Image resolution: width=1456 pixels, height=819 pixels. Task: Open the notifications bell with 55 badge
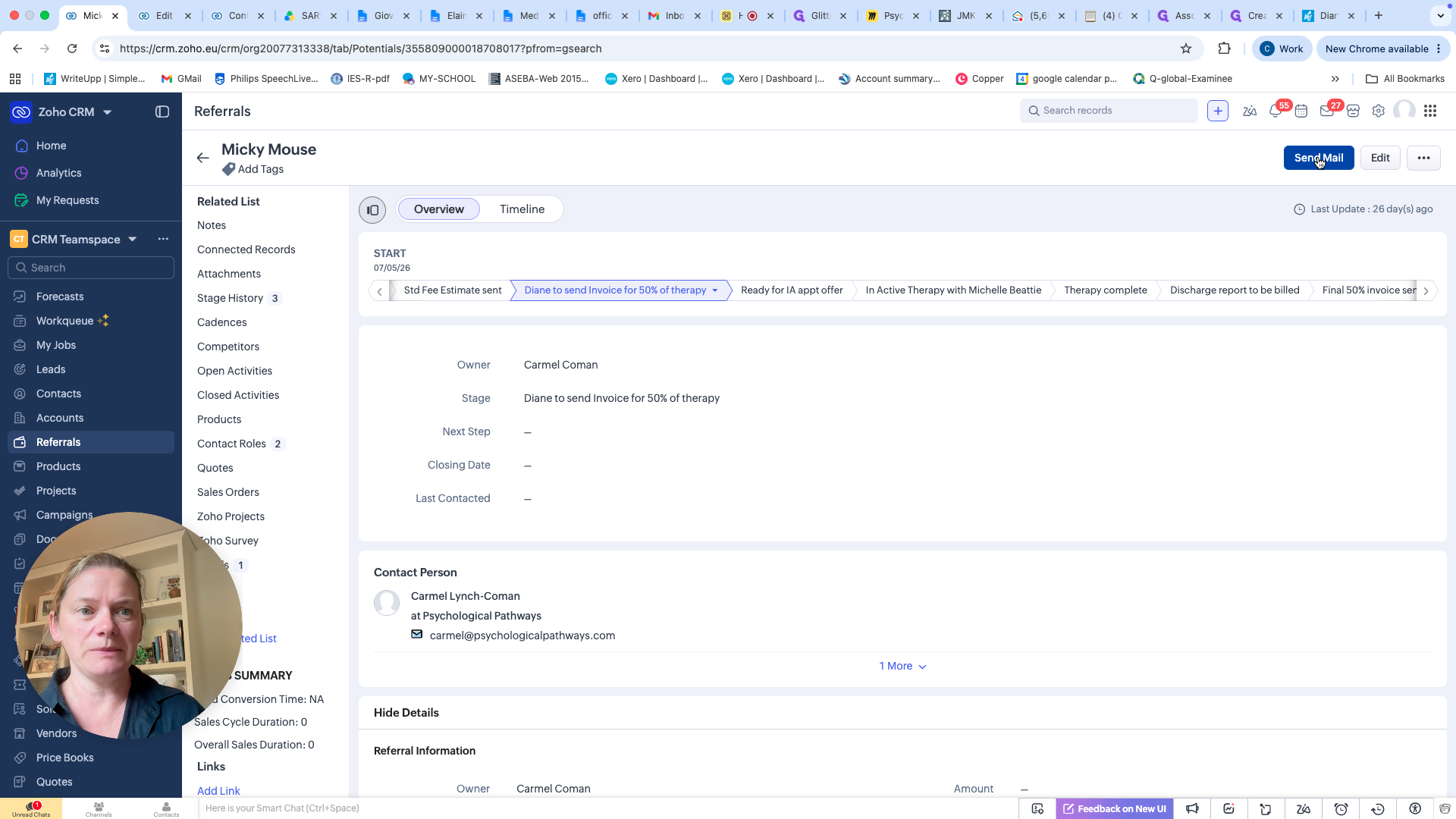tap(1276, 111)
